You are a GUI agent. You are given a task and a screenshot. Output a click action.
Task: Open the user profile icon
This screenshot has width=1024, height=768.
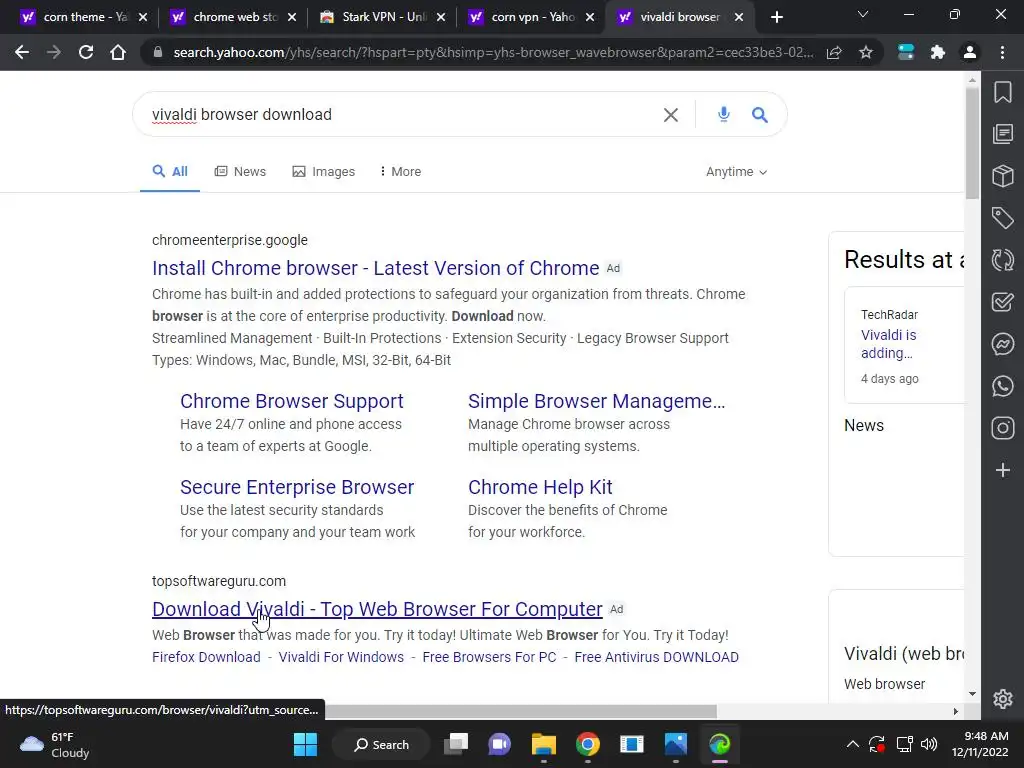tap(970, 52)
